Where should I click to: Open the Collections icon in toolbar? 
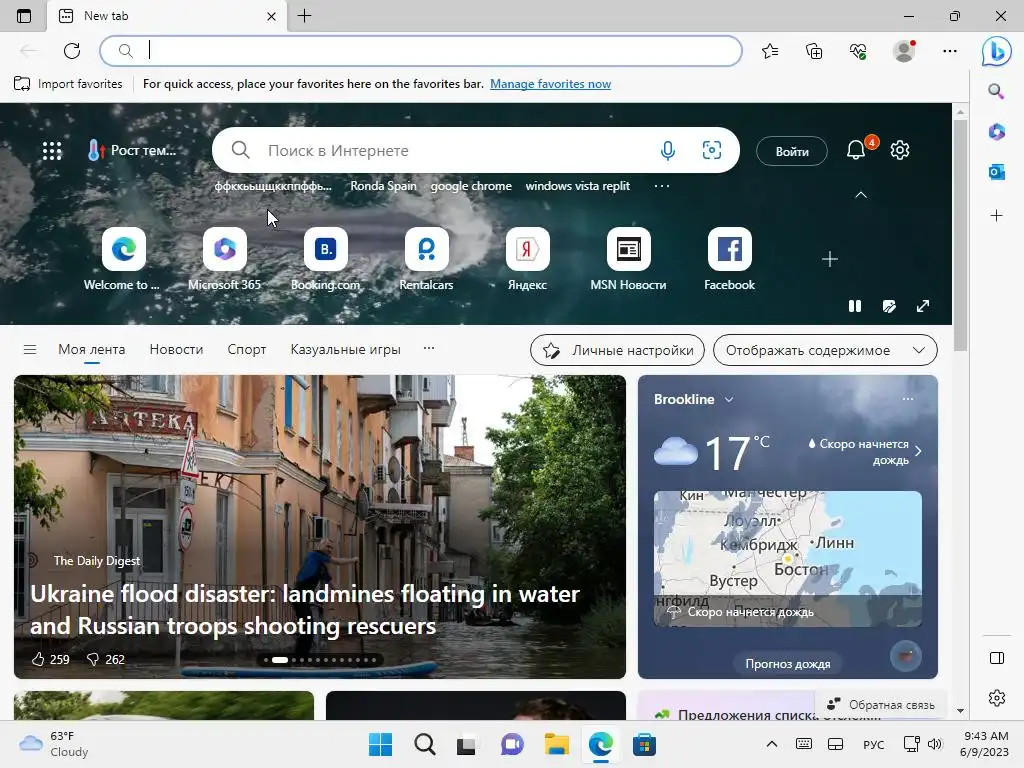(x=814, y=51)
